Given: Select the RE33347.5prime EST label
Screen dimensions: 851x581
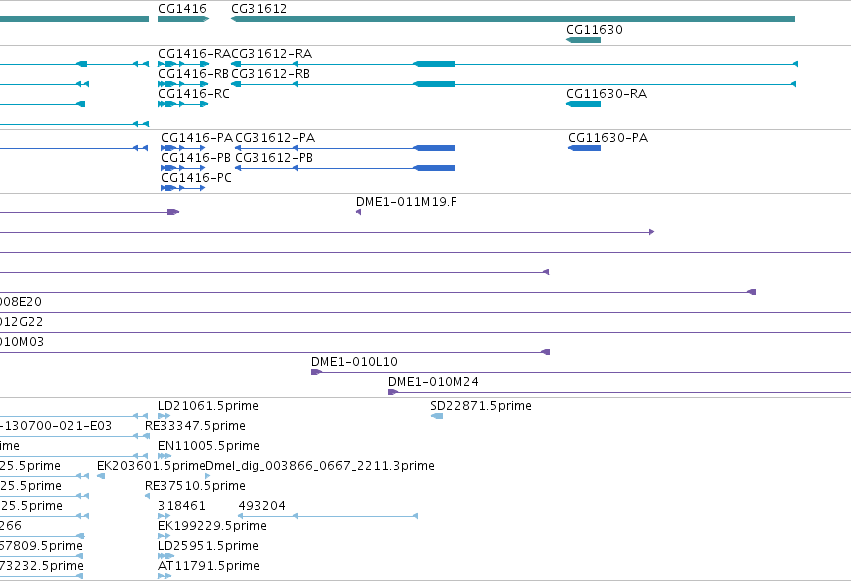Looking at the screenshot, I should pos(195,426).
